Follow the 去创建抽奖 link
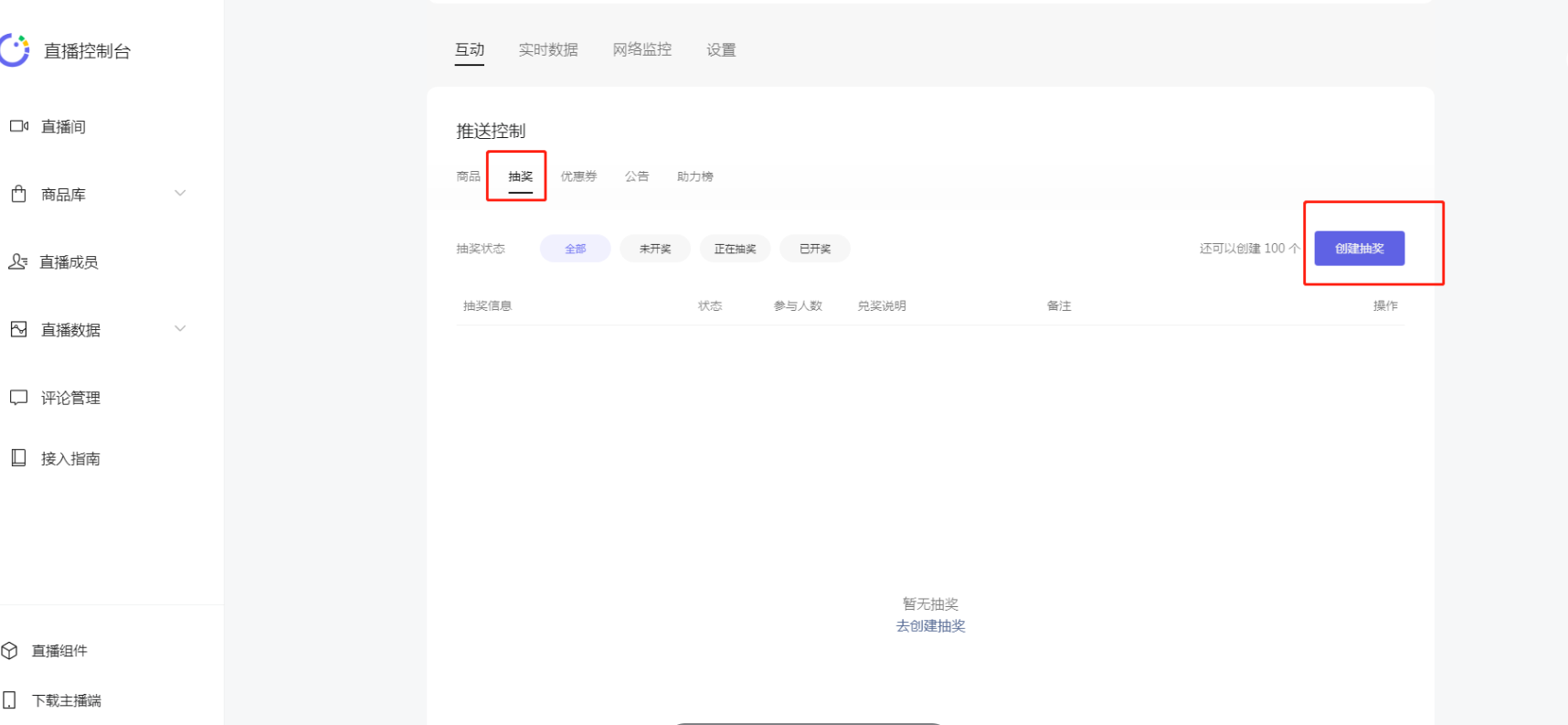The image size is (1568, 725). pyautogui.click(x=930, y=626)
